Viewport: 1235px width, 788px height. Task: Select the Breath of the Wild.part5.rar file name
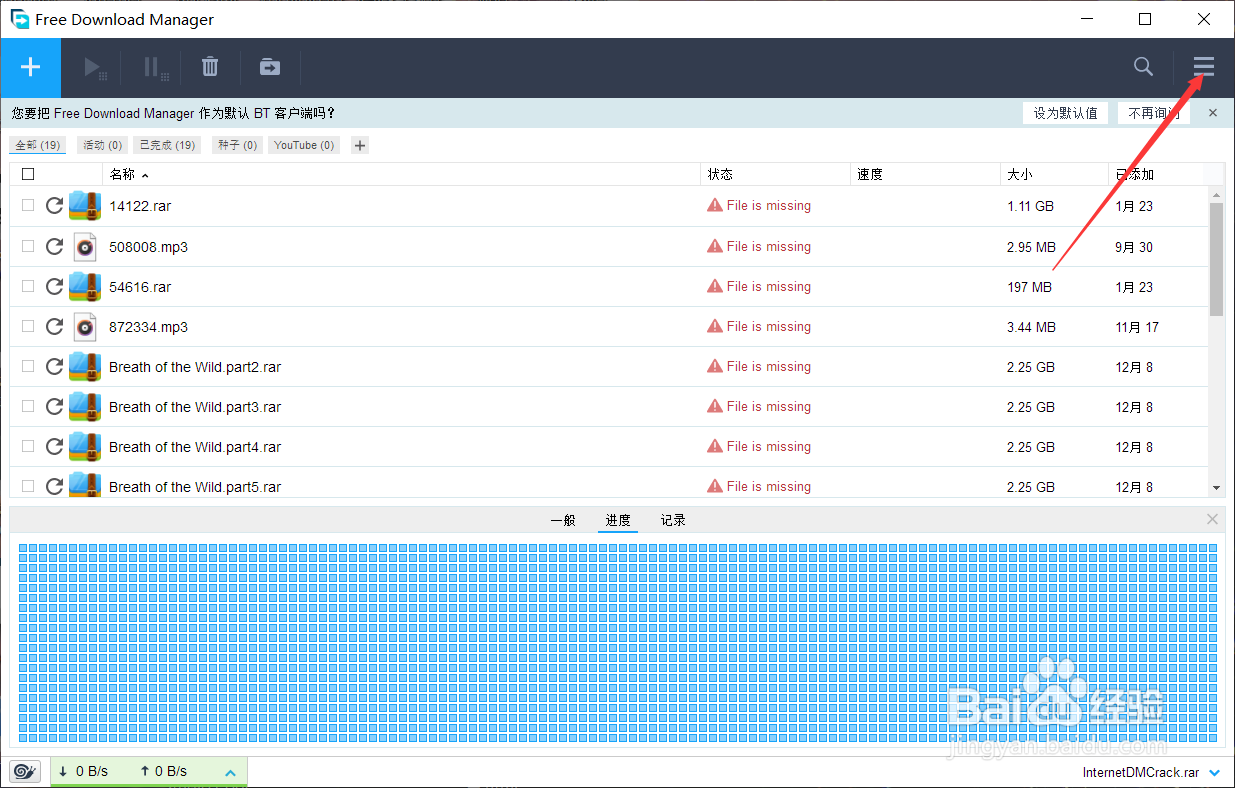[x=195, y=487]
